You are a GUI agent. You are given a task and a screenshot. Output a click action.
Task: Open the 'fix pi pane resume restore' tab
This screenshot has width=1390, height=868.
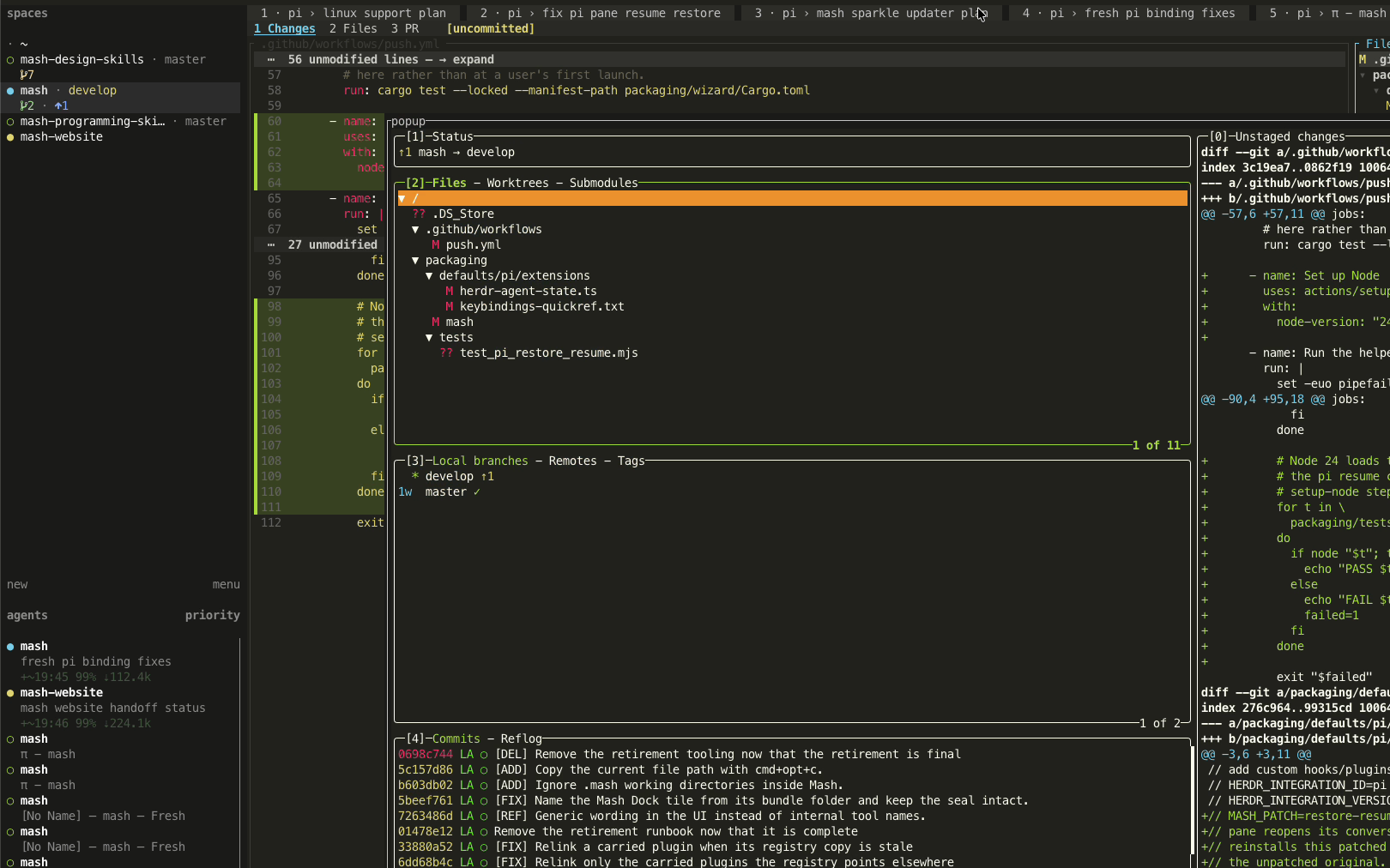tap(601, 14)
